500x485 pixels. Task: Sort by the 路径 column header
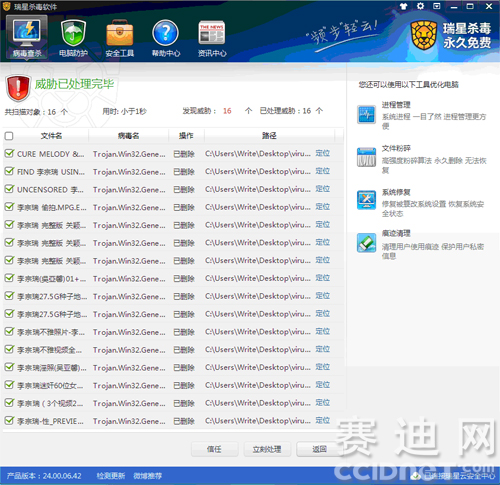269,136
